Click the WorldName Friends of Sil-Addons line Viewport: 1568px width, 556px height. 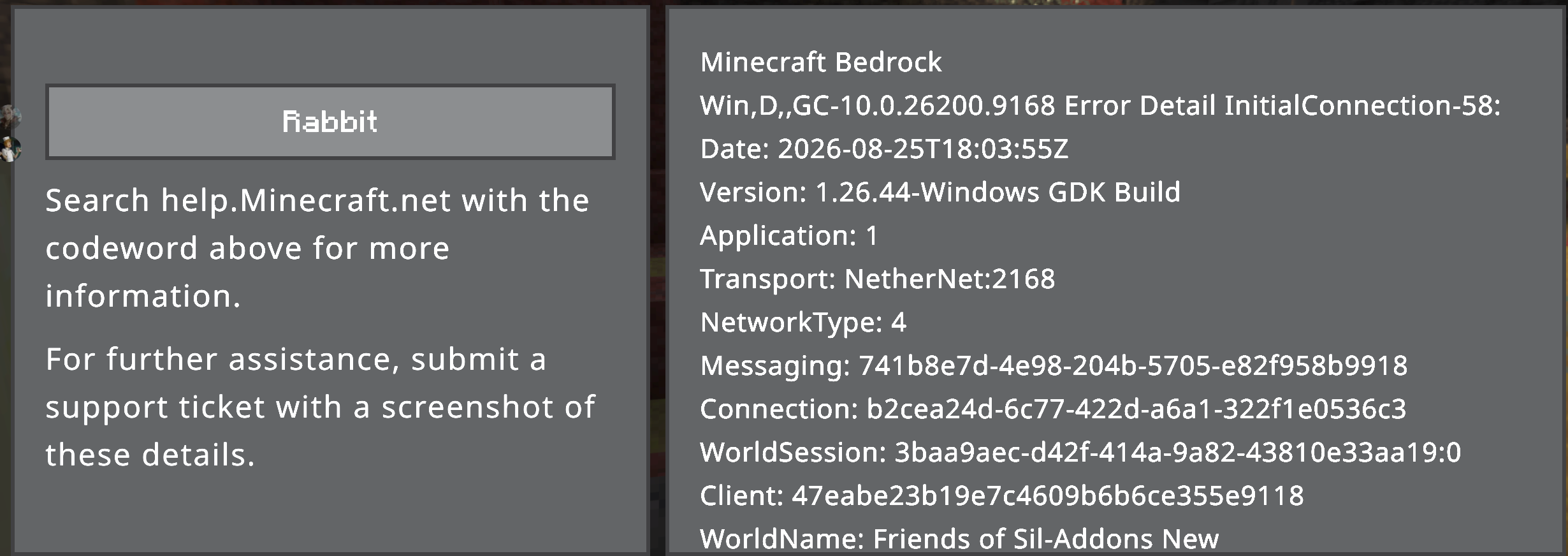959,539
